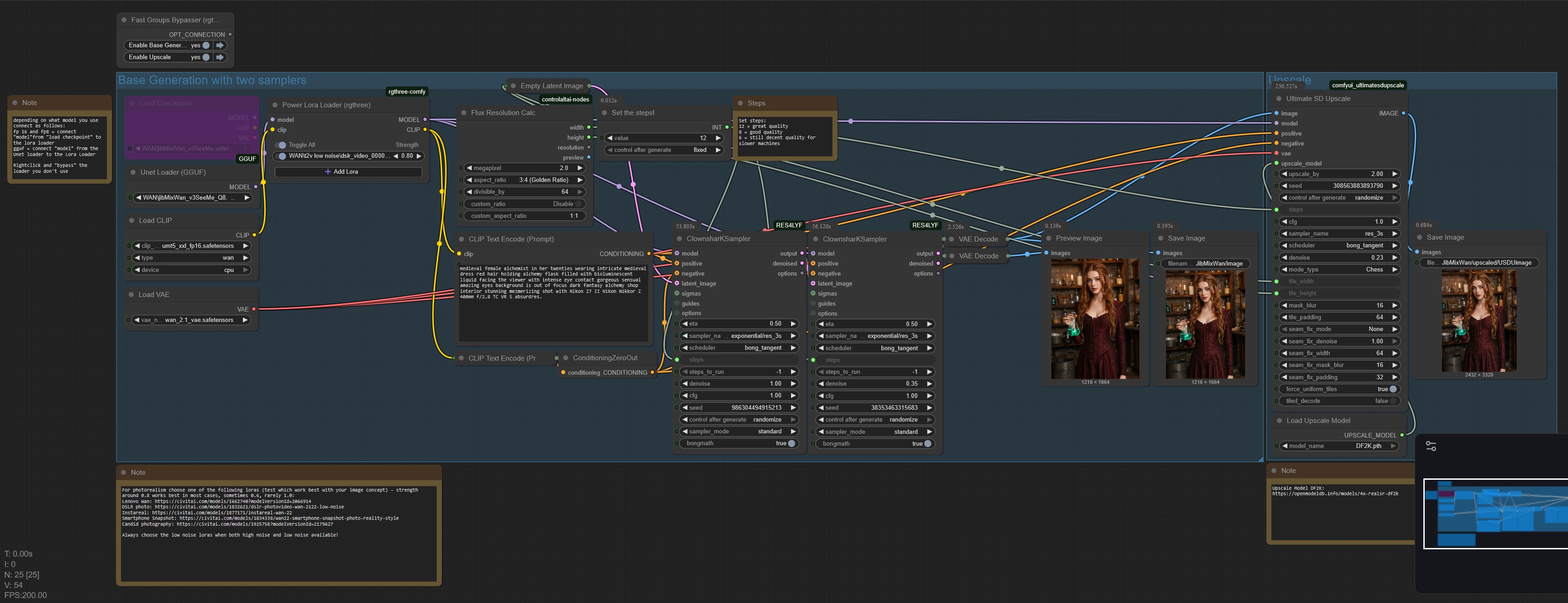Click the arrow icon beside Enable Base Generation
This screenshot has height=603, width=1568.
(x=220, y=45)
